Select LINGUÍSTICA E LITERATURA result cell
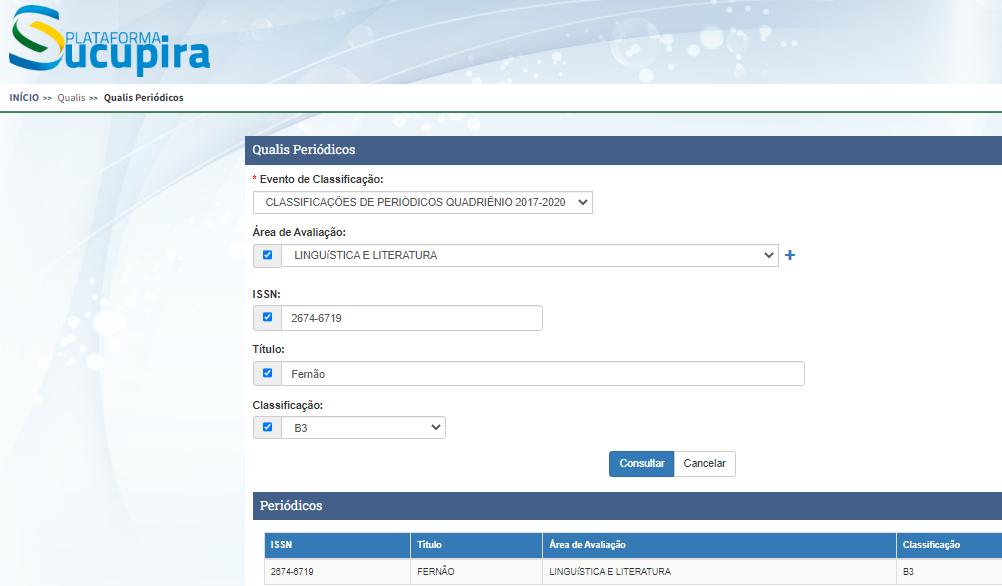Viewport: 1002px width, 586px height. 720,572
